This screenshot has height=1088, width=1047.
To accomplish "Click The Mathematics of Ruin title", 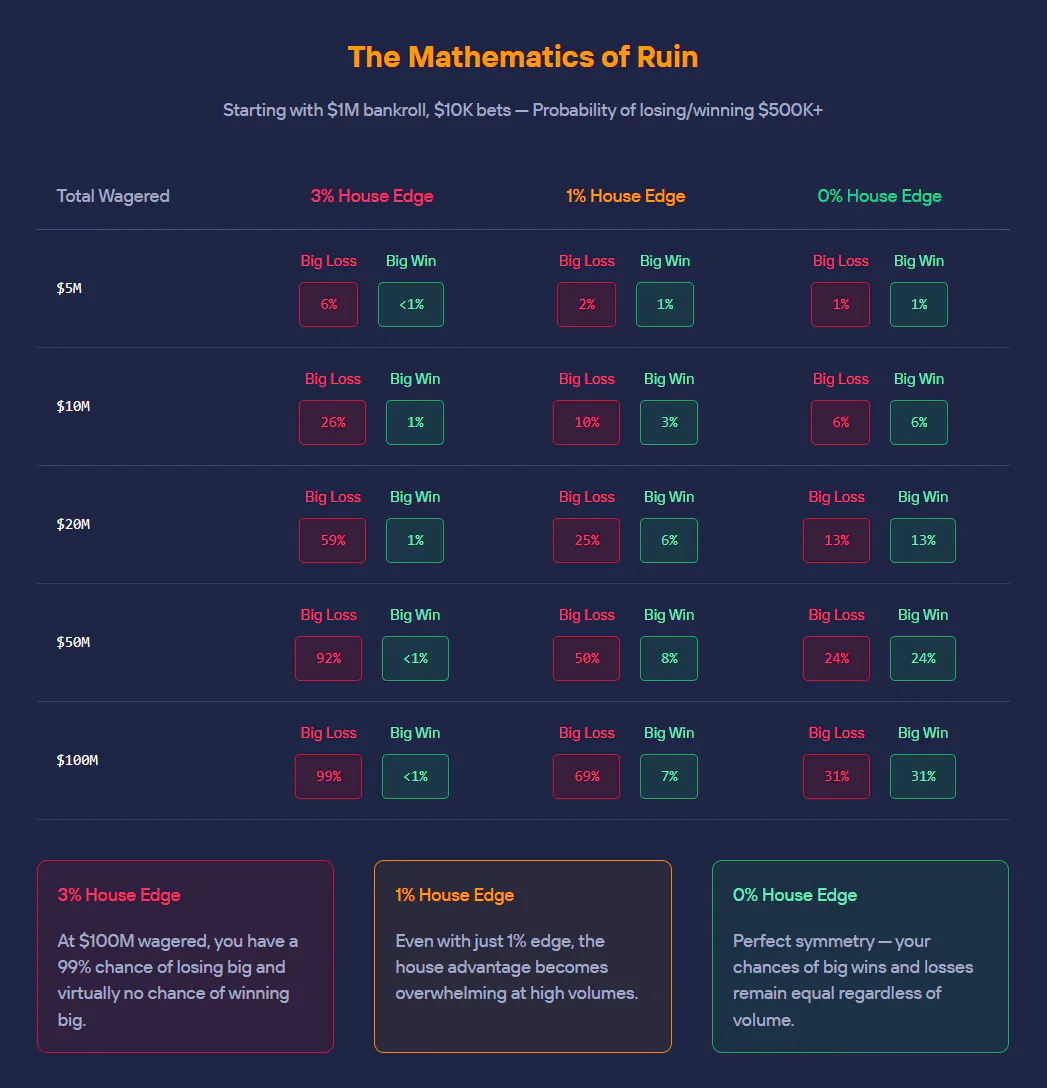I will (523, 57).
